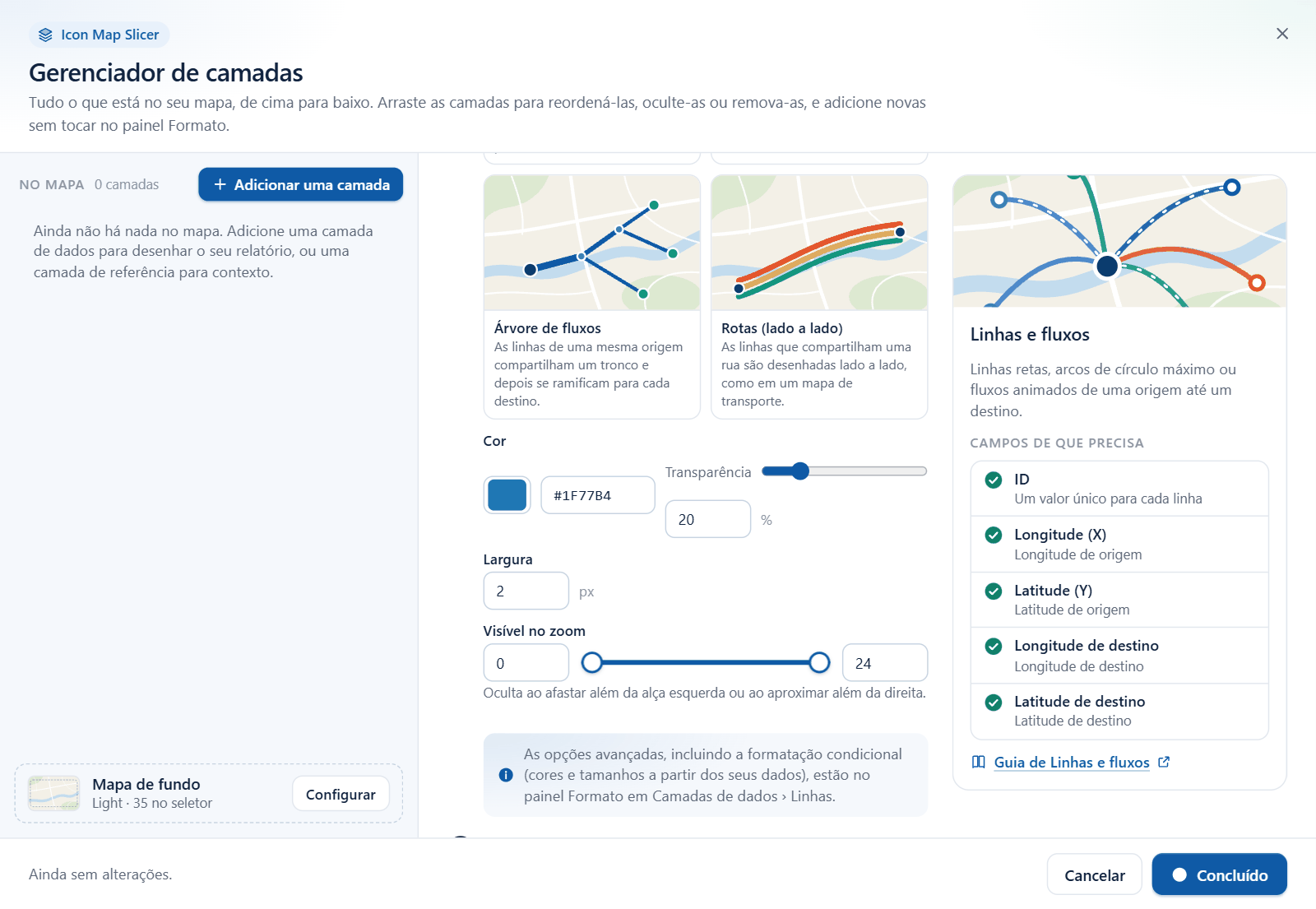Click the Cancelar button
This screenshot has width=1316, height=909.
(1094, 874)
